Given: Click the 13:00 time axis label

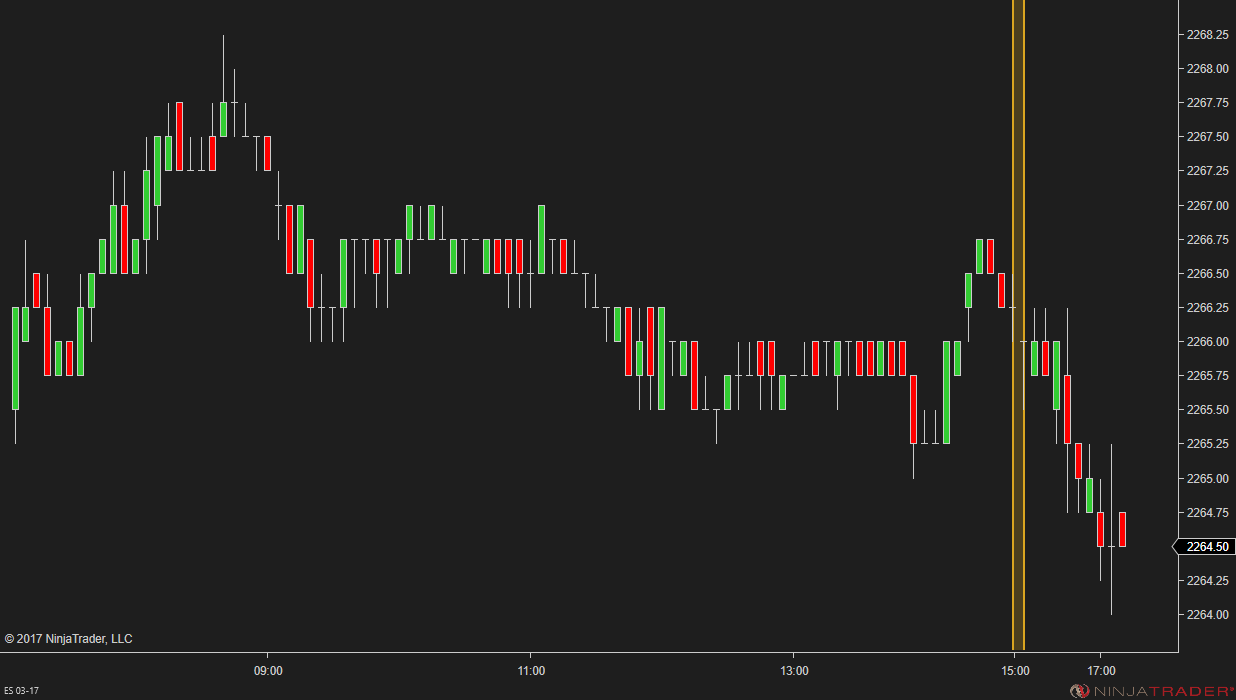Looking at the screenshot, I should (794, 670).
